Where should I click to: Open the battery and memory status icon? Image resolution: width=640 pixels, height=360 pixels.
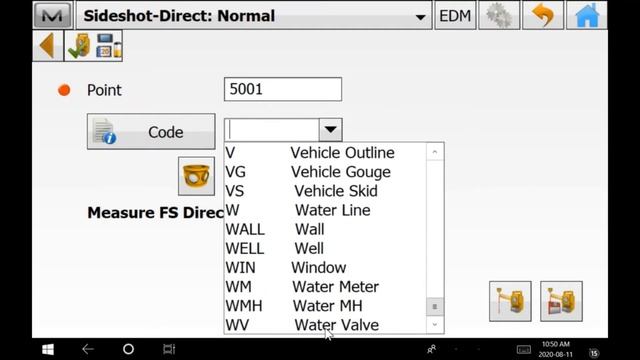109,46
